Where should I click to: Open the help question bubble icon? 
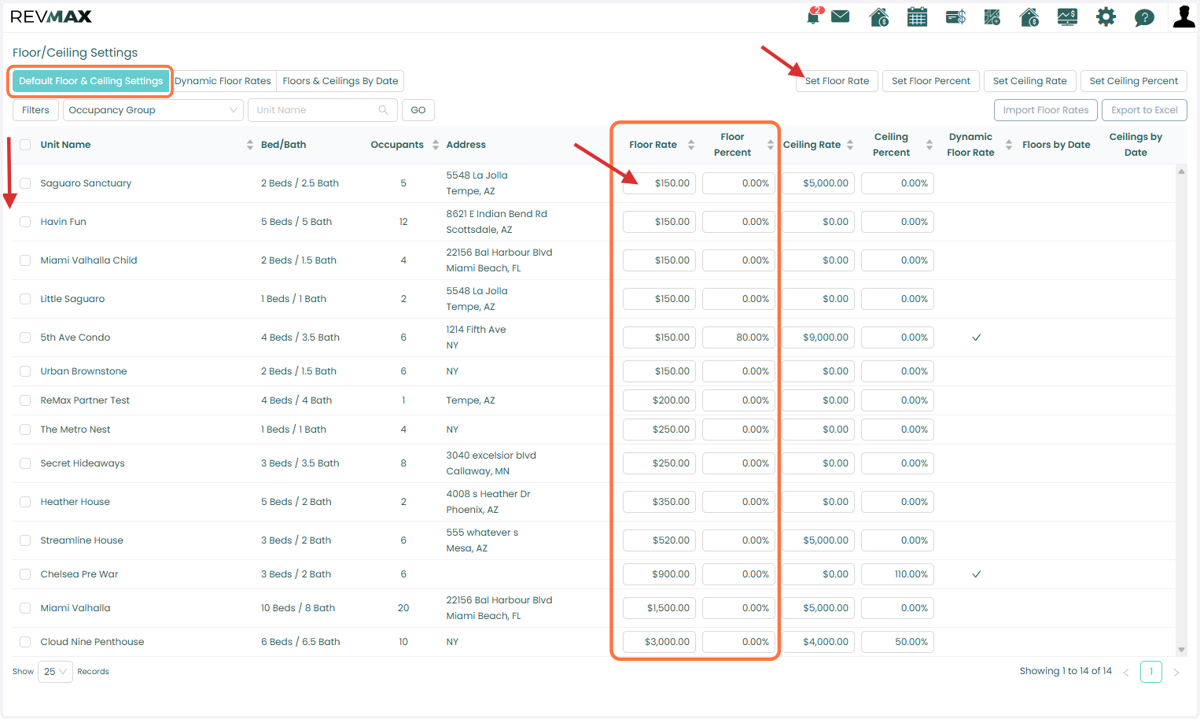1144,18
